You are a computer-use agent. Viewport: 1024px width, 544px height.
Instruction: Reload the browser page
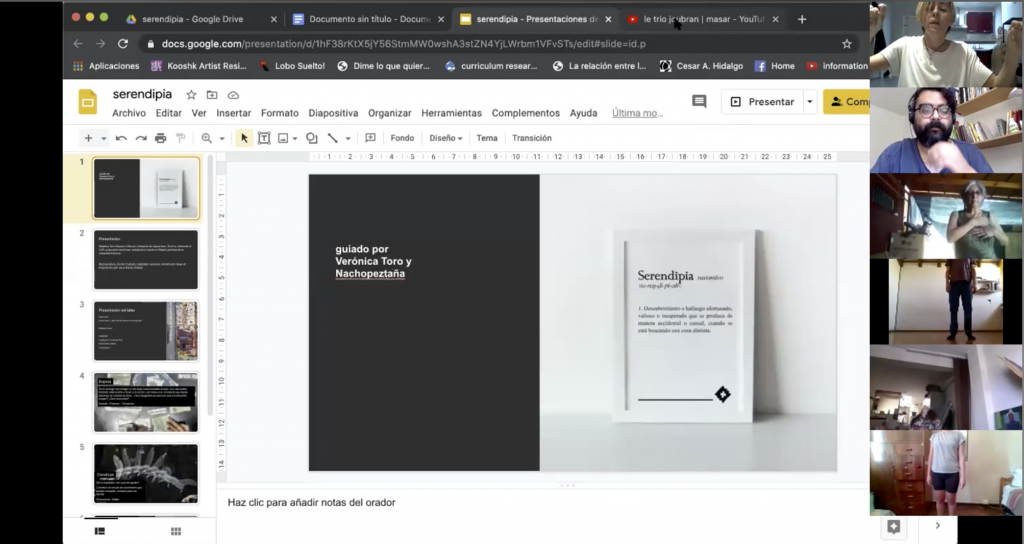(123, 44)
